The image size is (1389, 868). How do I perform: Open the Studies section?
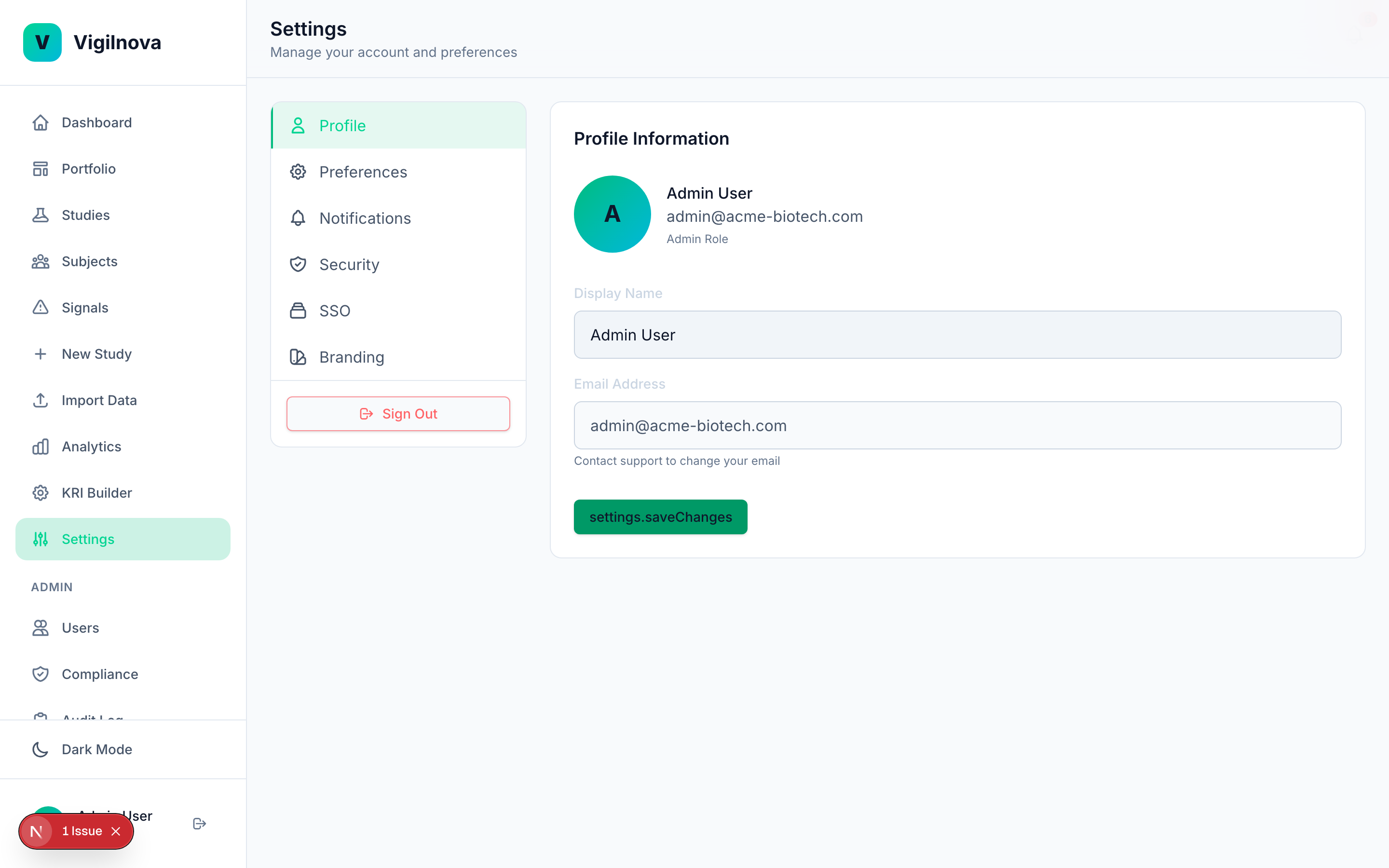85,215
